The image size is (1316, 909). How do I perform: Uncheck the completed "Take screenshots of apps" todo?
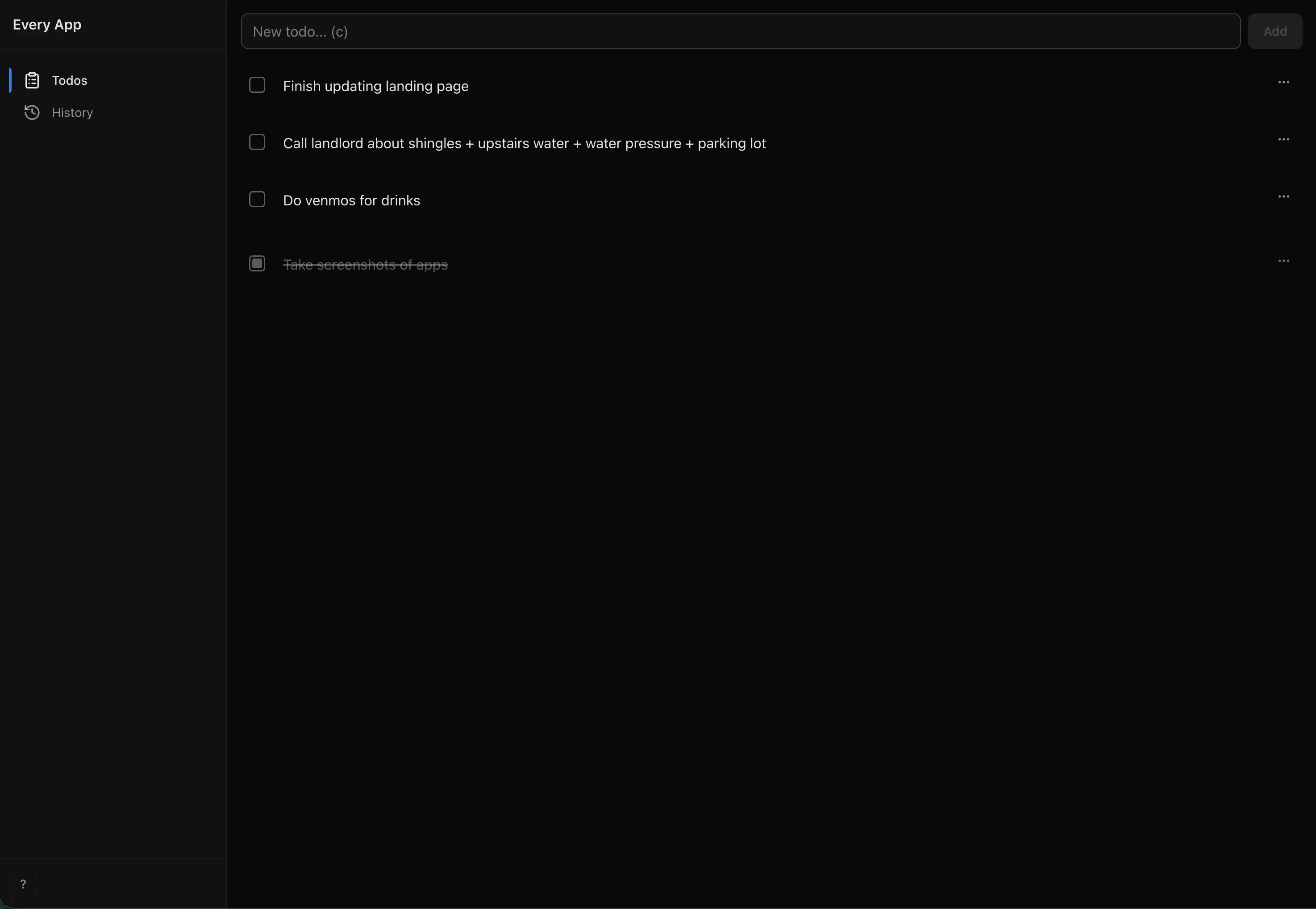coord(257,263)
